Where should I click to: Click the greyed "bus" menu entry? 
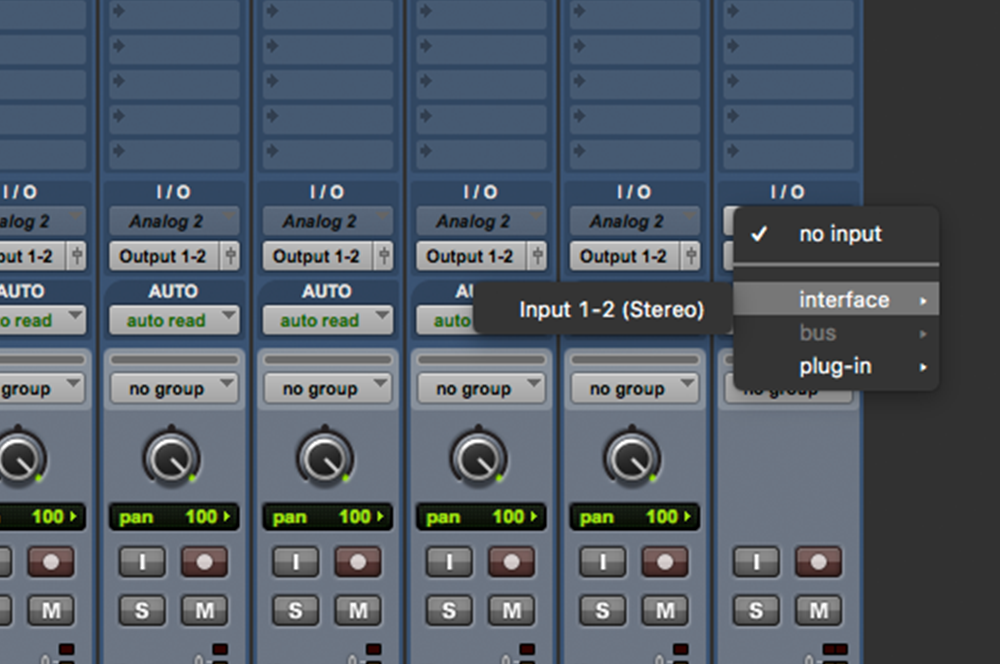click(836, 332)
